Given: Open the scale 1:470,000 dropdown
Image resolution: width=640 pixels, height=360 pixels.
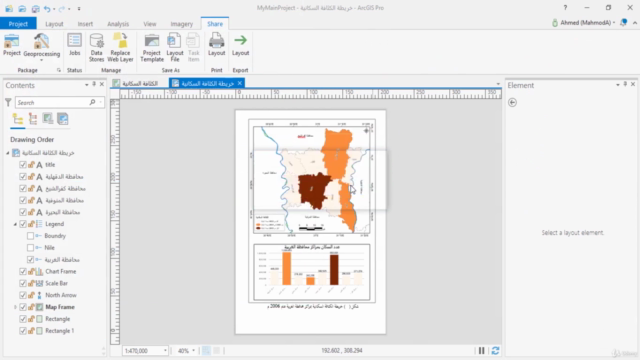Looking at the screenshot, I should 165,351.
